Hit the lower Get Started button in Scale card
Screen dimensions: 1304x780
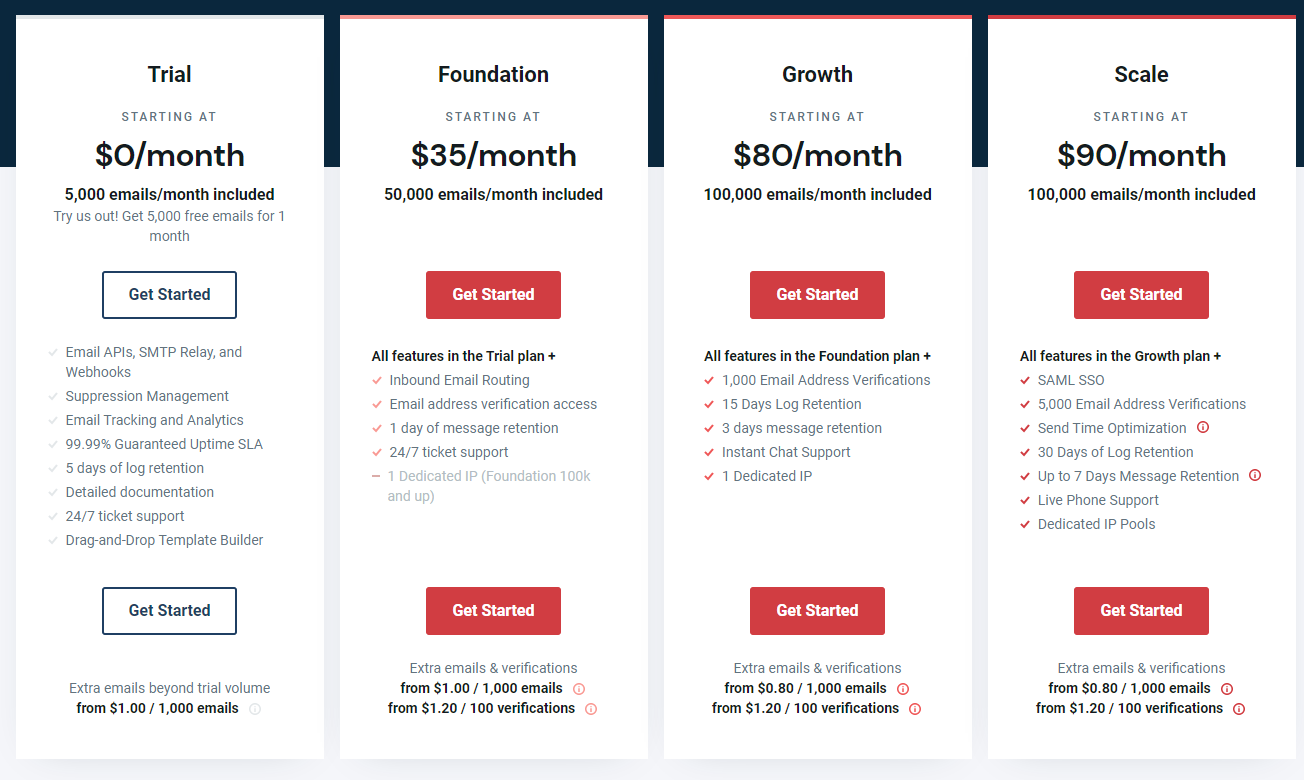[1141, 611]
